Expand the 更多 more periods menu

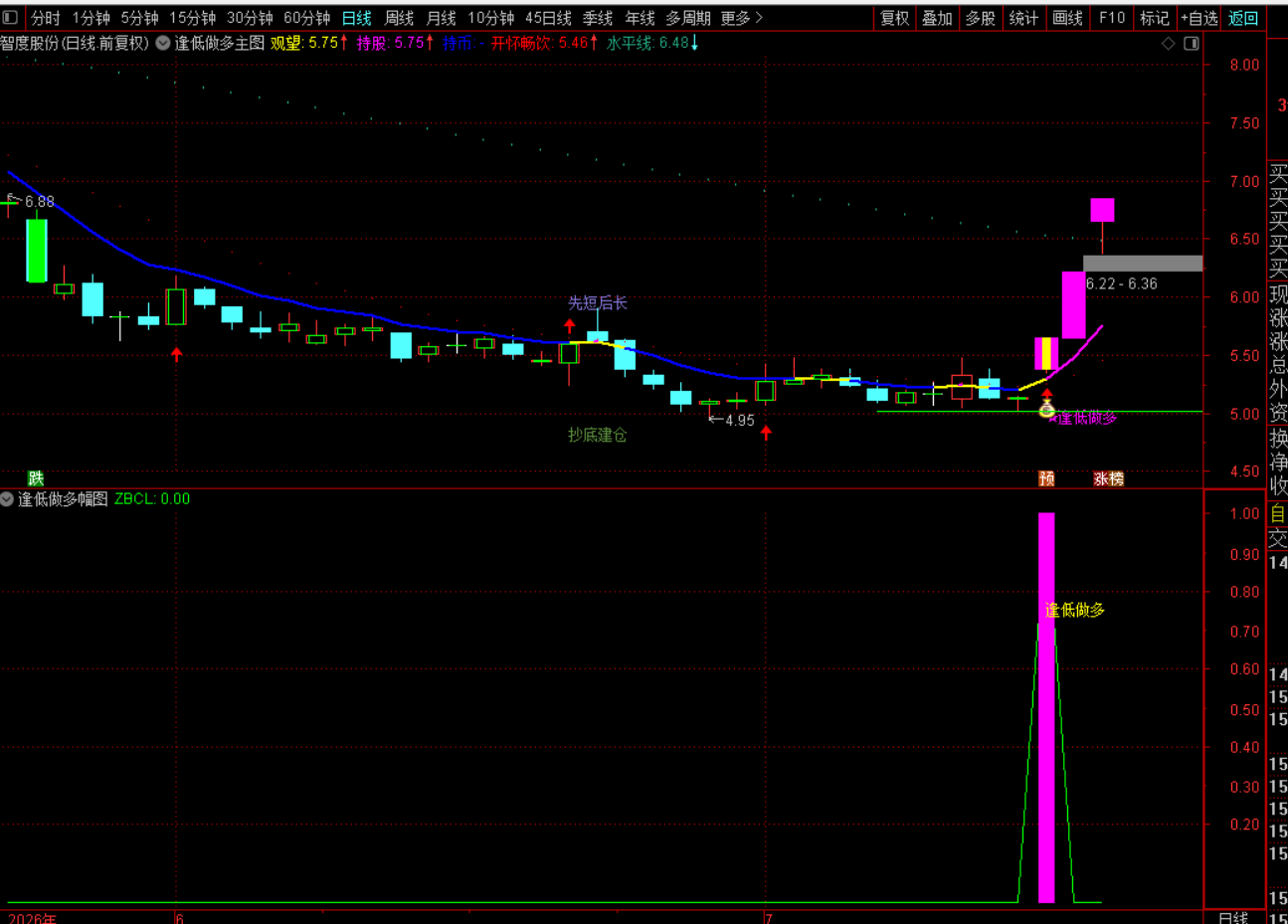[x=741, y=18]
